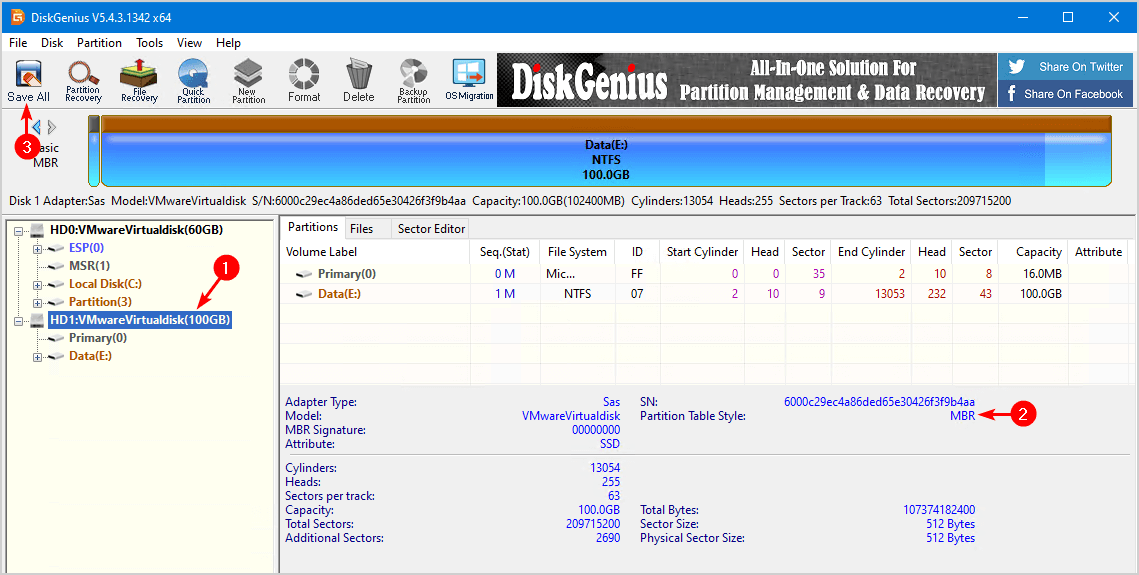Open the Tools menu

pos(150,43)
